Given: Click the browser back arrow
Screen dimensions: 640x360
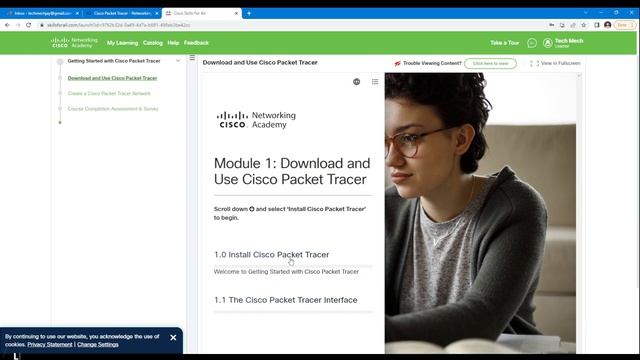Looking at the screenshot, I should [7, 25].
